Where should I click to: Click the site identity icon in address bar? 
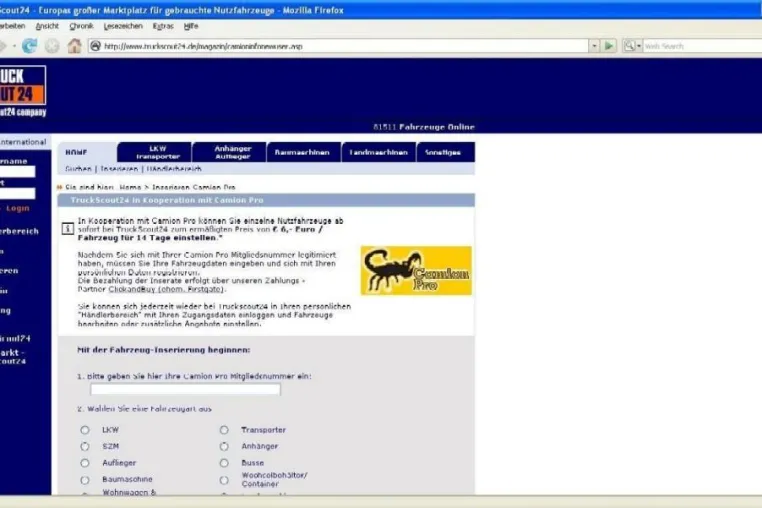click(95, 46)
